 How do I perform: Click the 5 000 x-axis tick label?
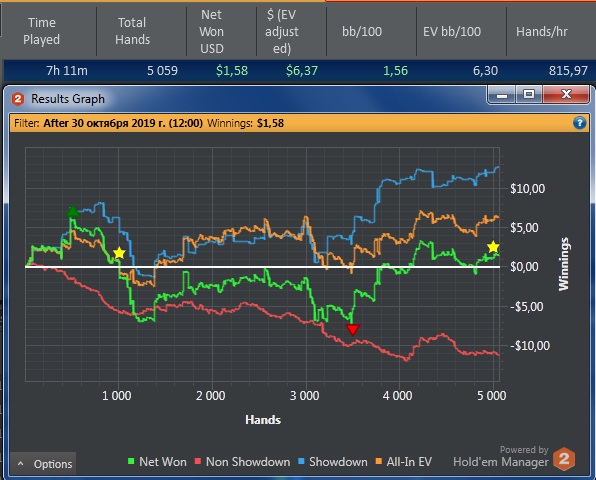(491, 396)
